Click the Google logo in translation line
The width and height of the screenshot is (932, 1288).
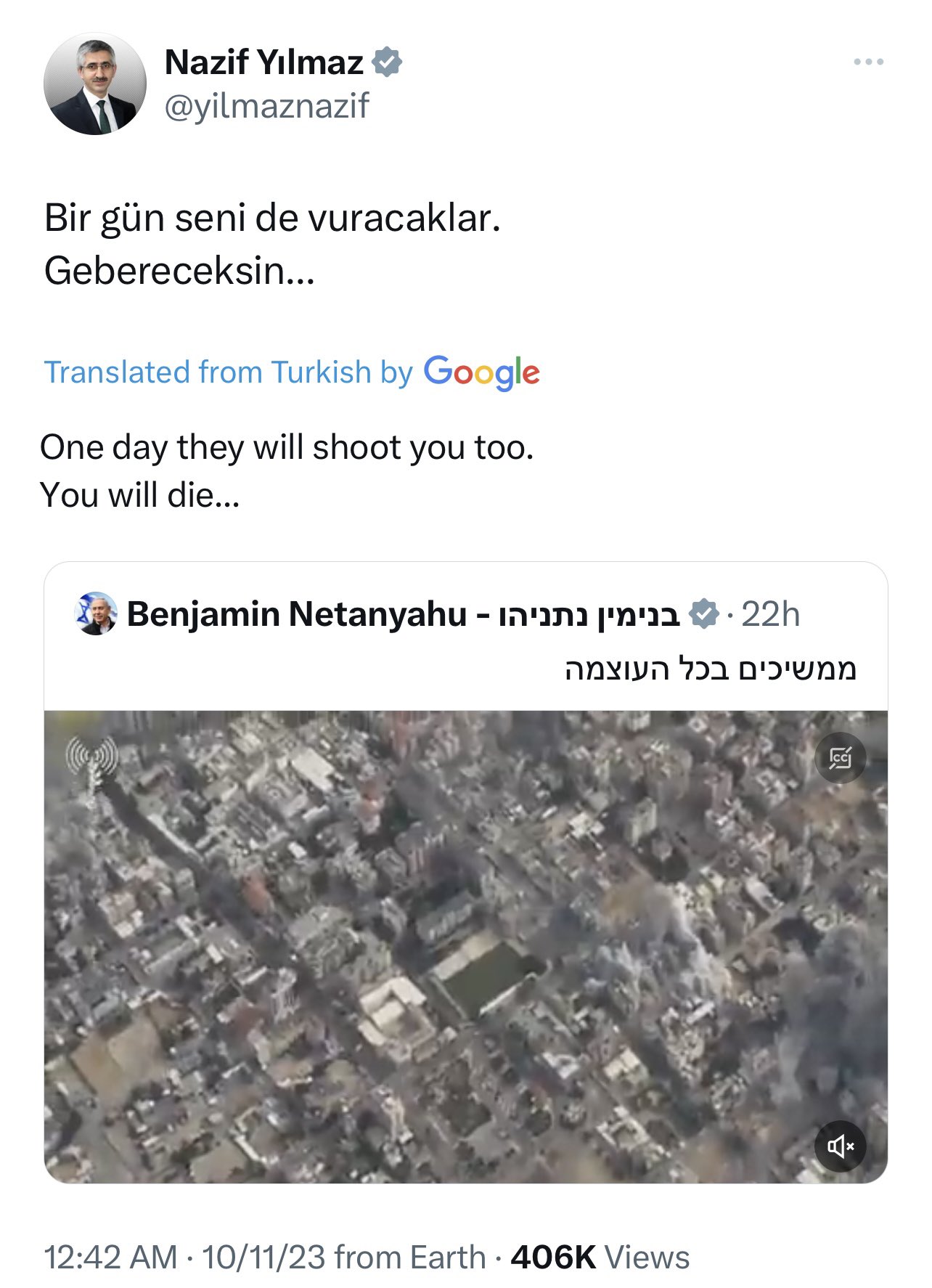pyautogui.click(x=481, y=372)
